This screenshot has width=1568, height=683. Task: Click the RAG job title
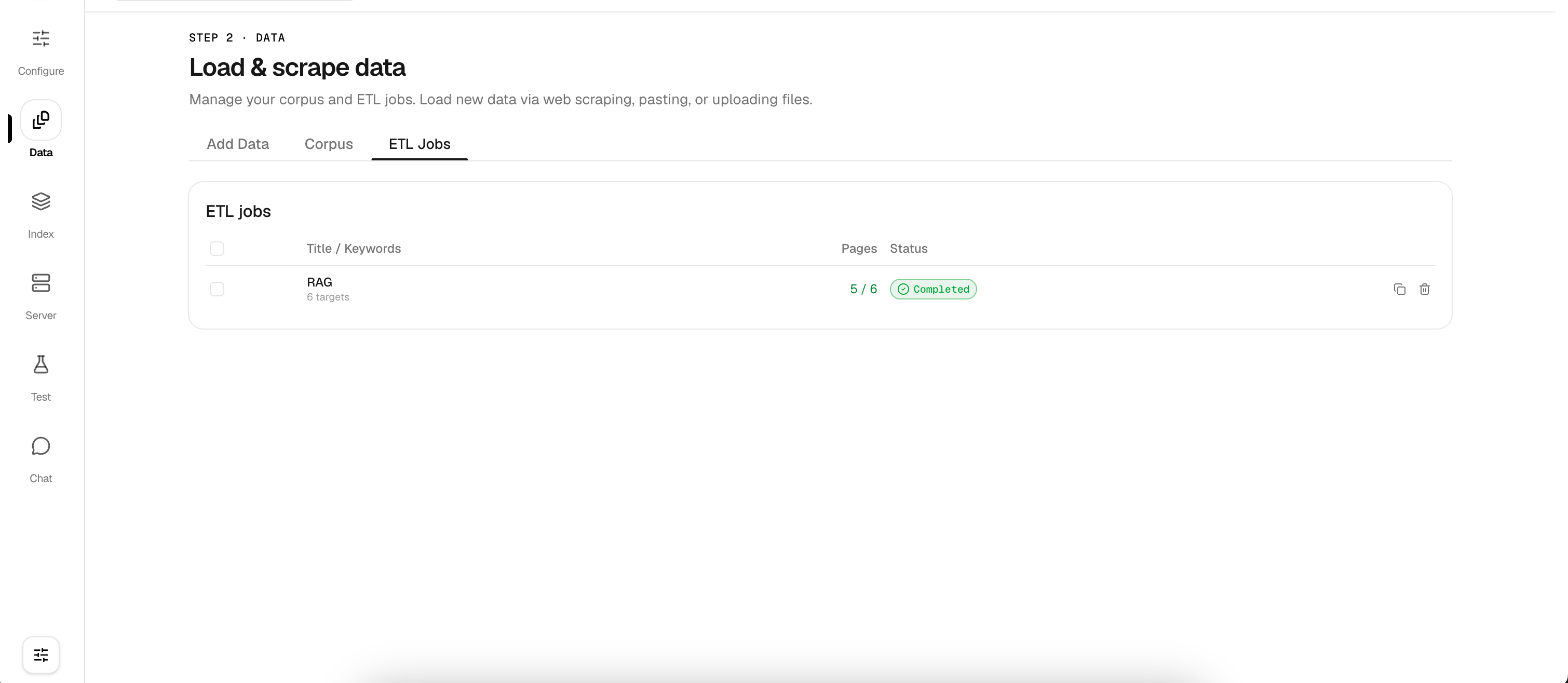319,282
